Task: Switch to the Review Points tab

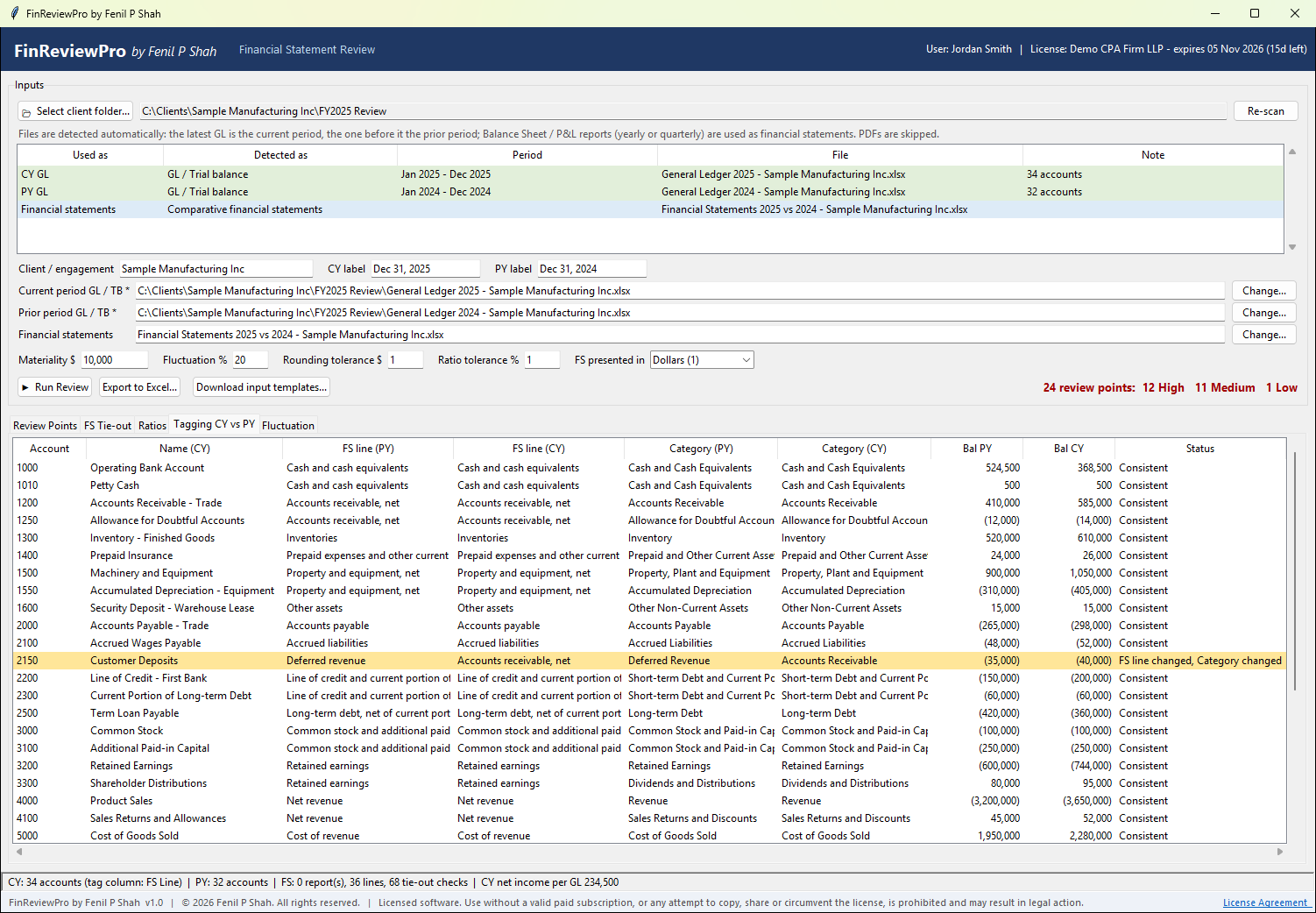Action: 46,426
